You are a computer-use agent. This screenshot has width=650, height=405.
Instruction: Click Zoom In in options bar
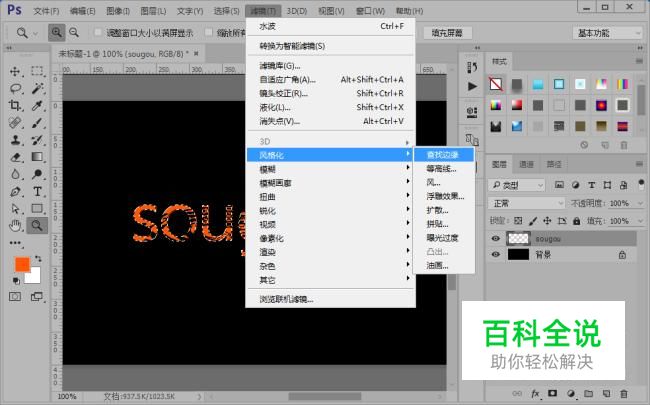(56, 32)
